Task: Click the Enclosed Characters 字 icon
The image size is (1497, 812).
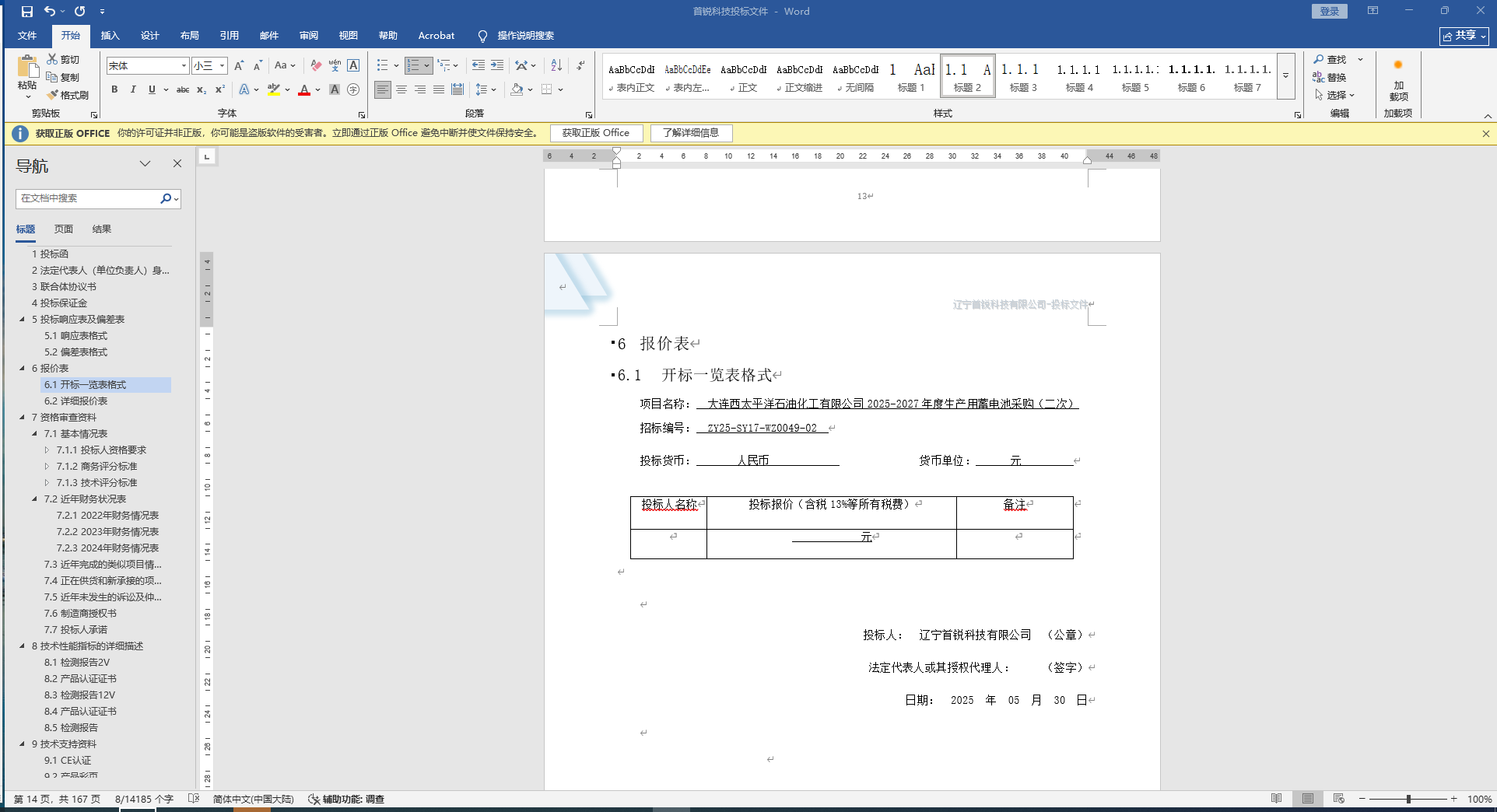Action: [x=353, y=89]
